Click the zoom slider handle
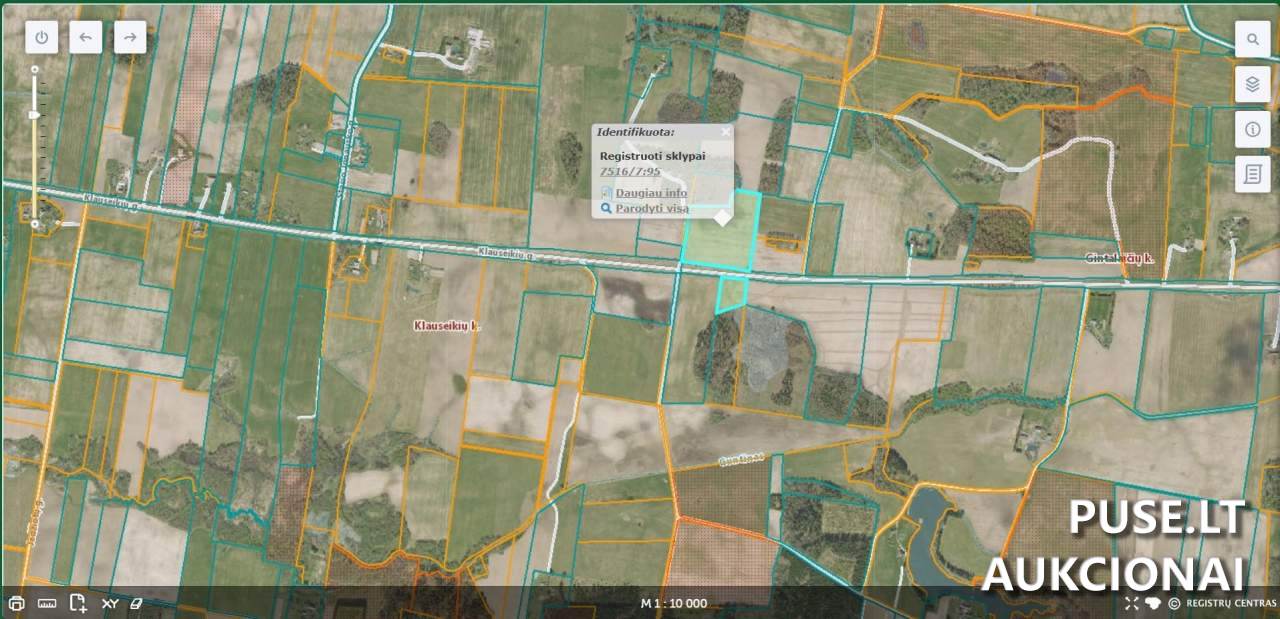Image resolution: width=1280 pixels, height=619 pixels. 35,115
